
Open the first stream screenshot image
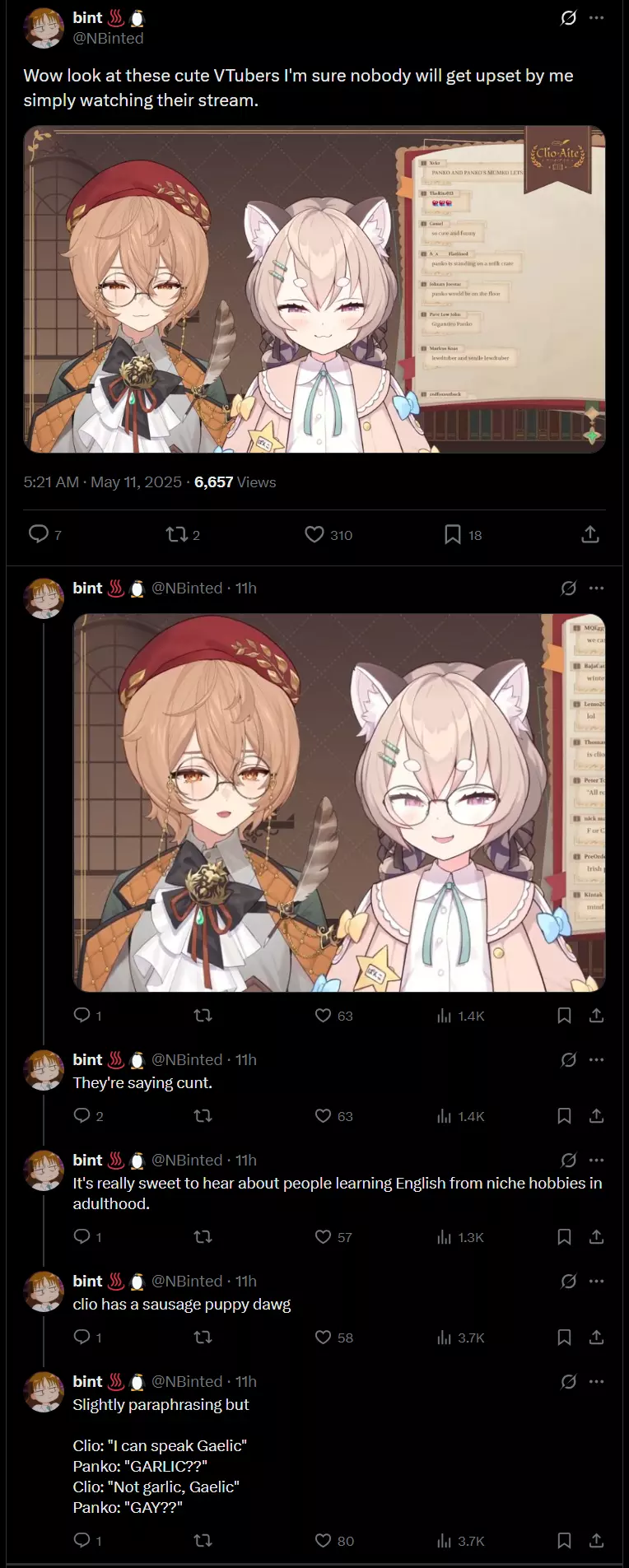(314, 289)
